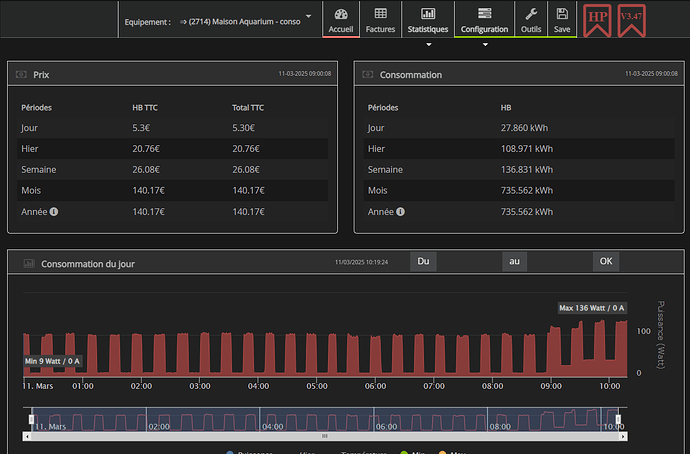
Task: Click the red HP bookmark icon
Action: coord(597,20)
